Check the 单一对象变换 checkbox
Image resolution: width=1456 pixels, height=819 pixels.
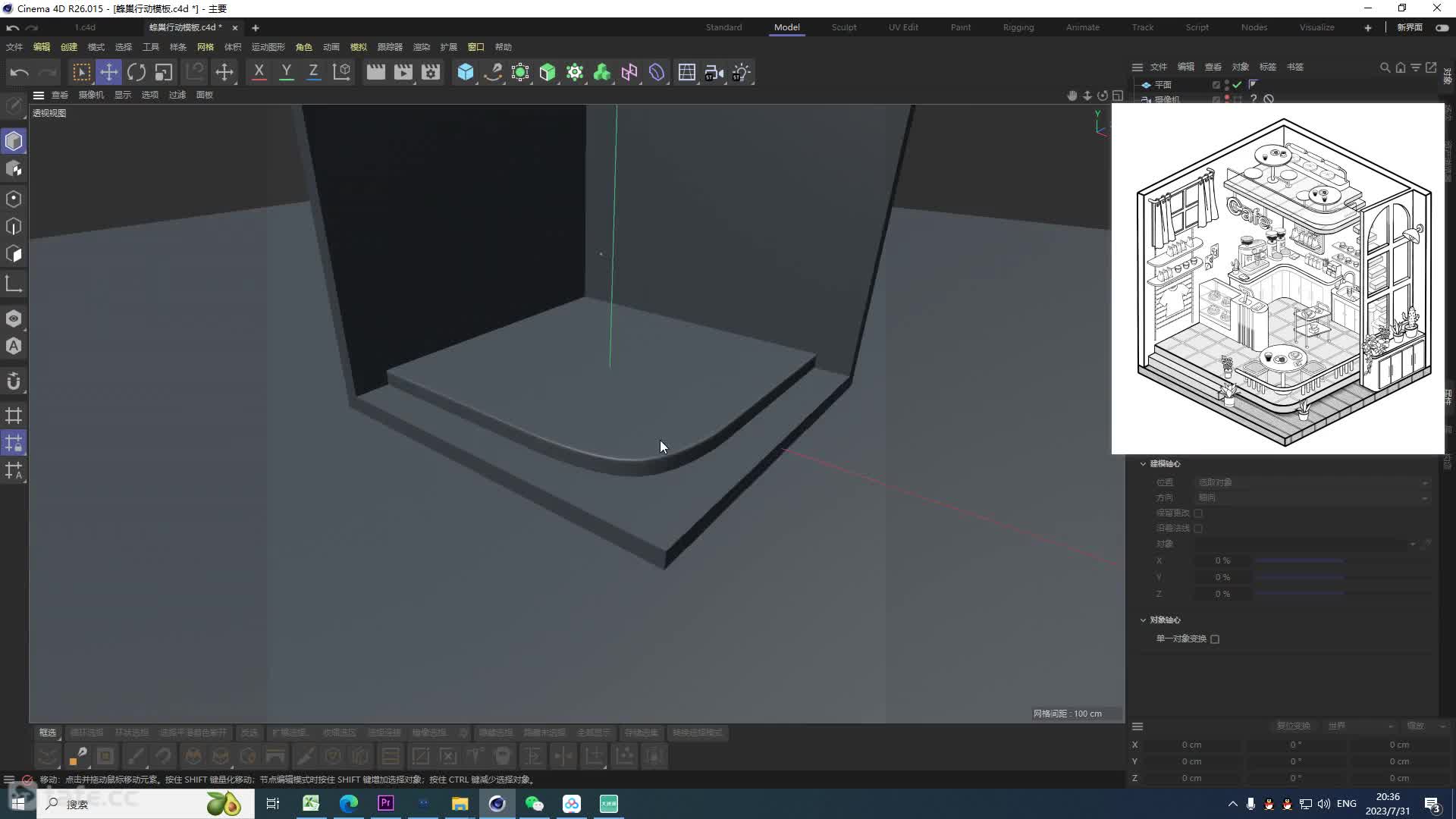pos(1215,639)
